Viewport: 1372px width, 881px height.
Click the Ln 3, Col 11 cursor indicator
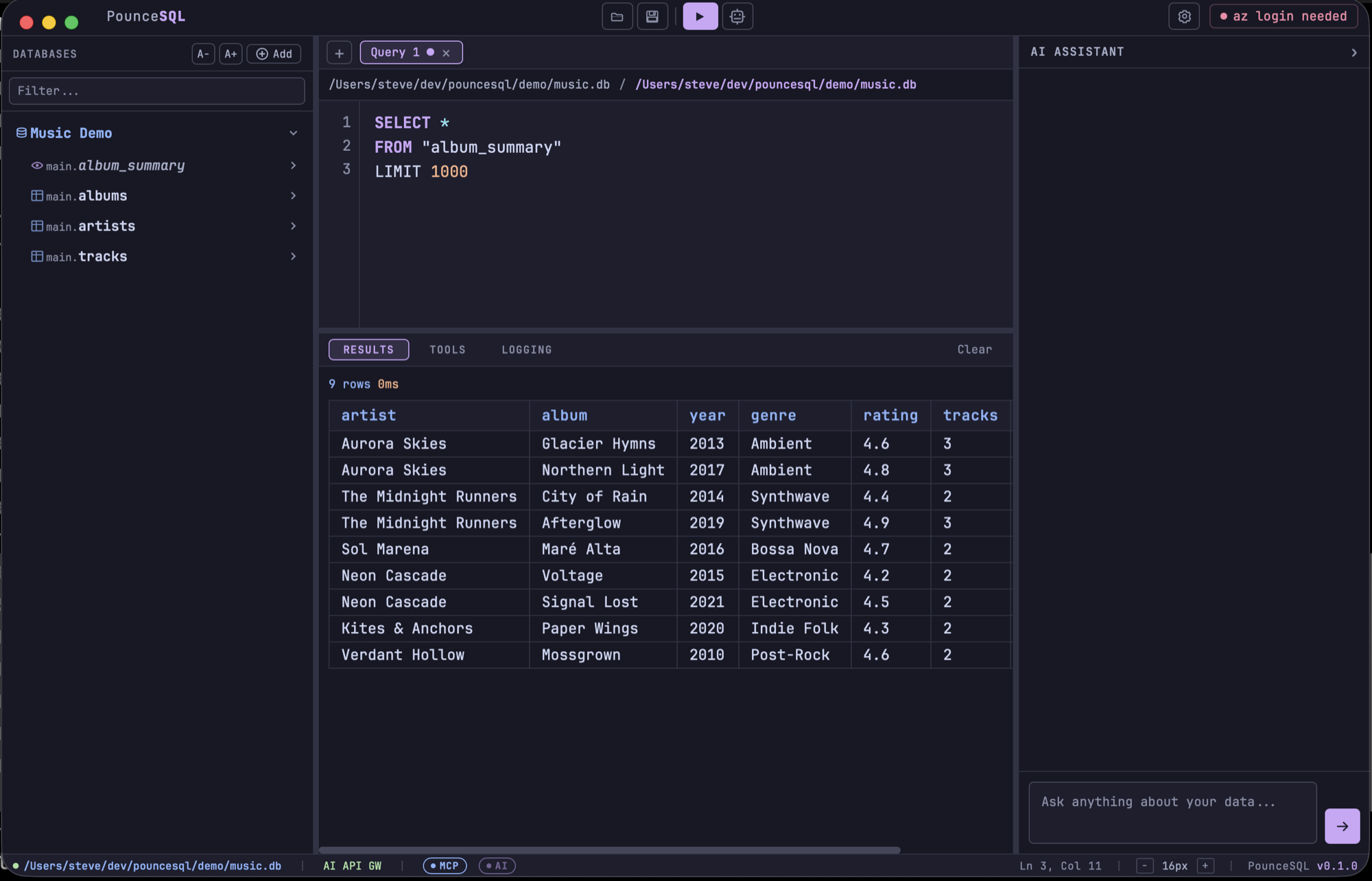pos(1061,866)
